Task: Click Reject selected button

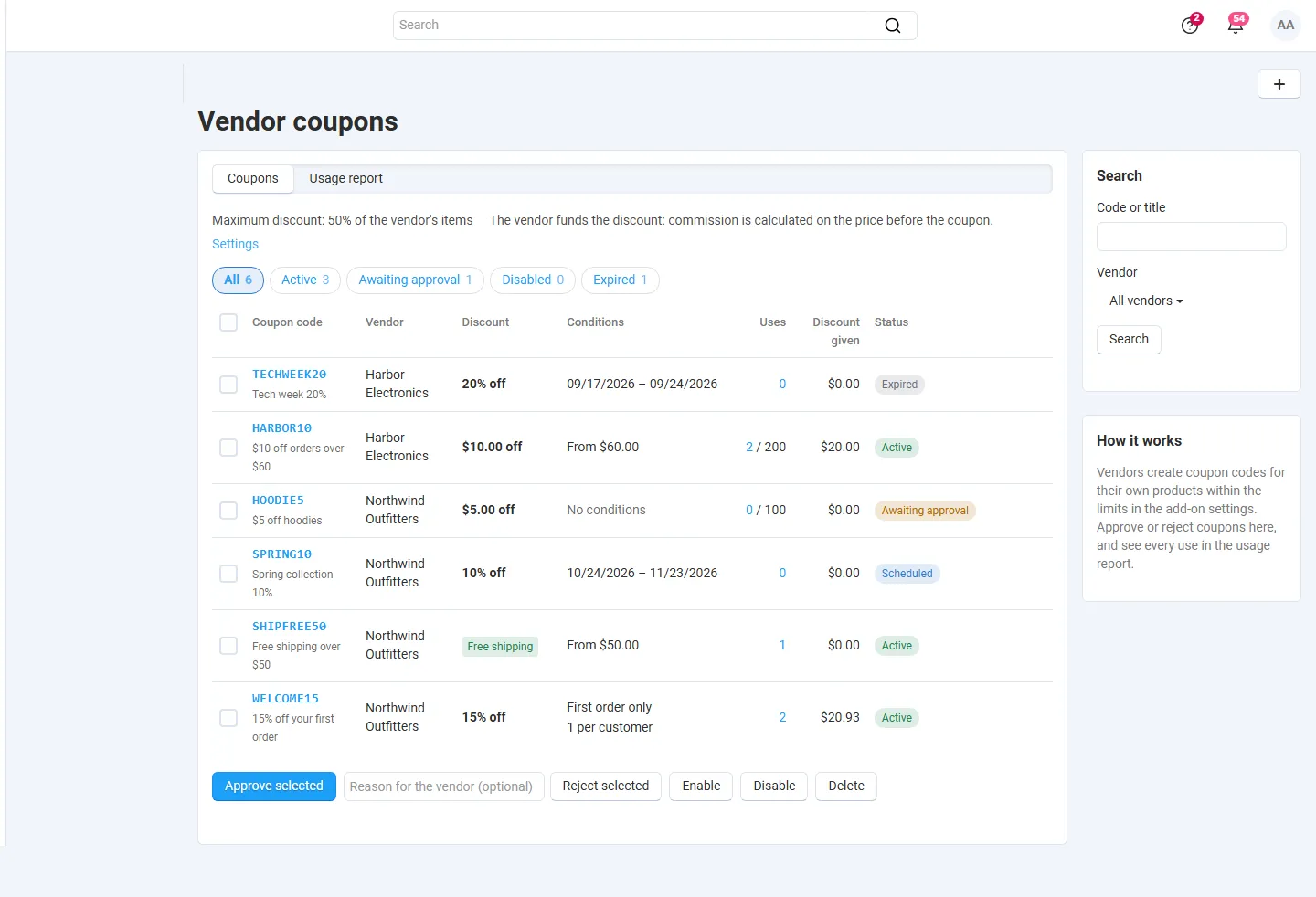Action: (606, 786)
